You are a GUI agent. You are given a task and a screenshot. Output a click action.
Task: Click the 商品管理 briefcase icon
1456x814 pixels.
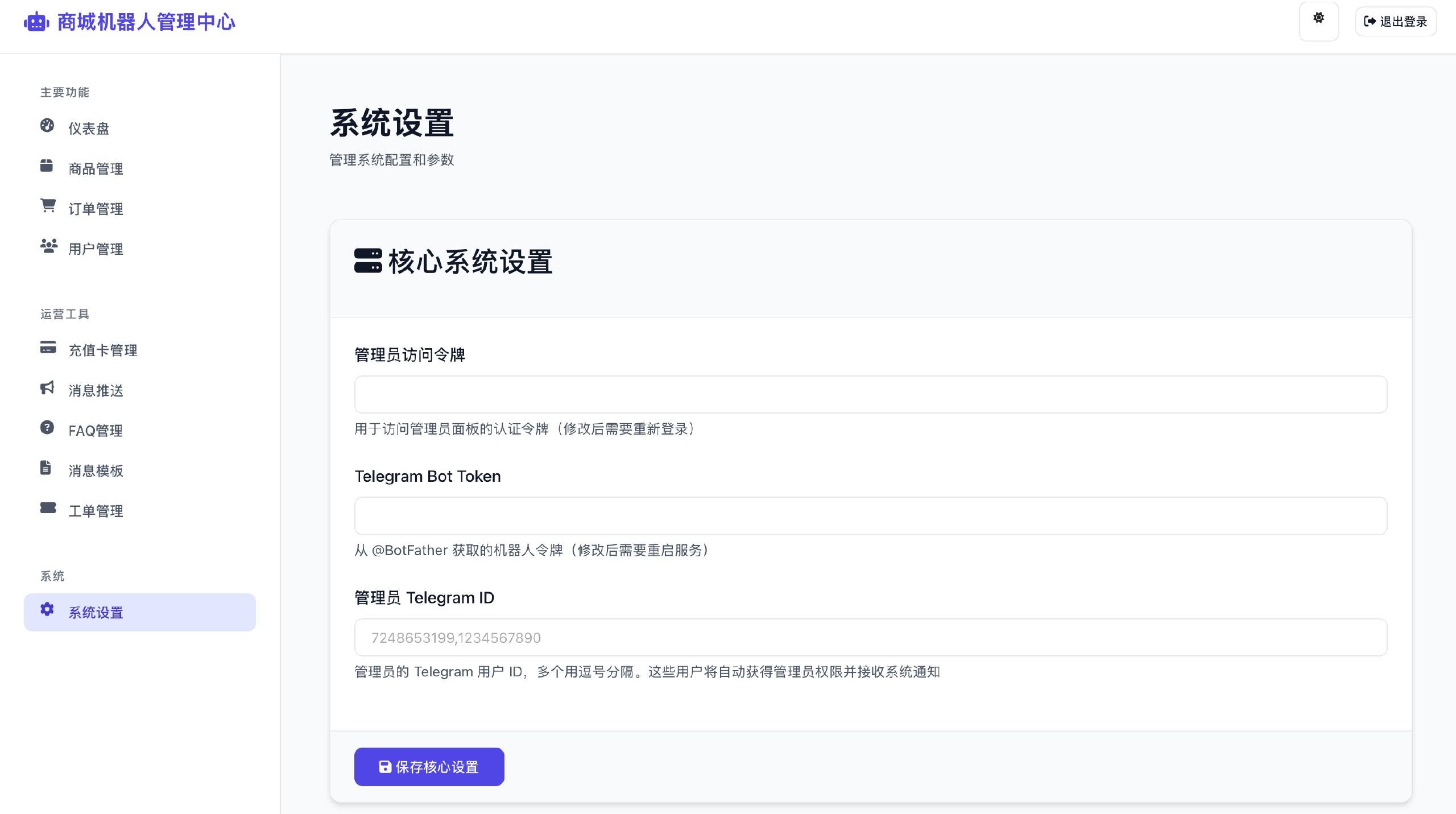click(x=48, y=166)
